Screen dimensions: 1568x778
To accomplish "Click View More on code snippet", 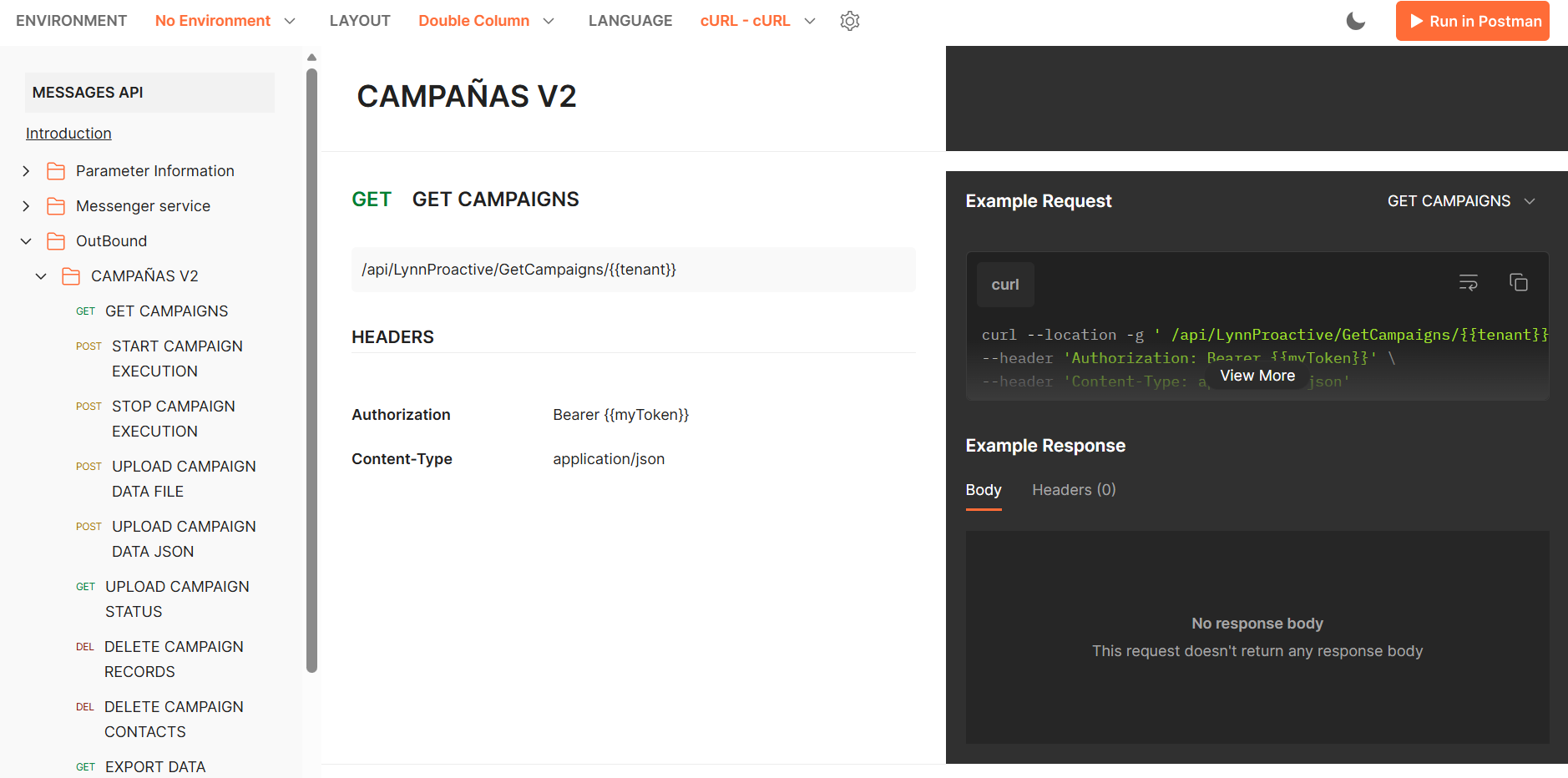I will (1257, 376).
